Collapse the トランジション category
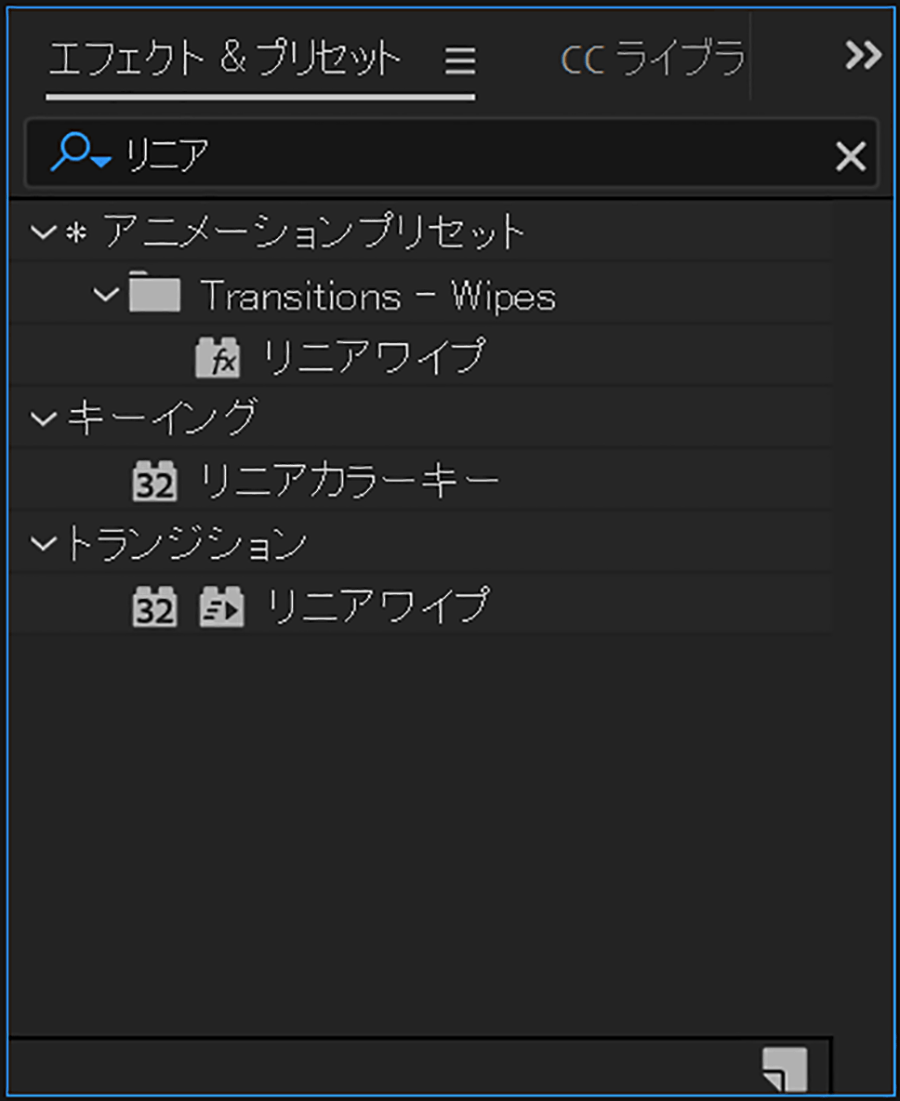 [x=41, y=544]
